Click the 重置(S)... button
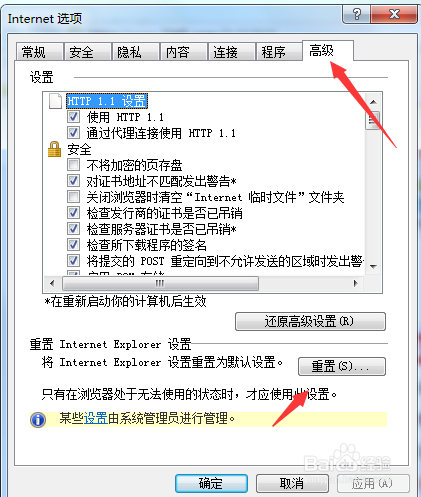421x497 pixels. coord(342,366)
